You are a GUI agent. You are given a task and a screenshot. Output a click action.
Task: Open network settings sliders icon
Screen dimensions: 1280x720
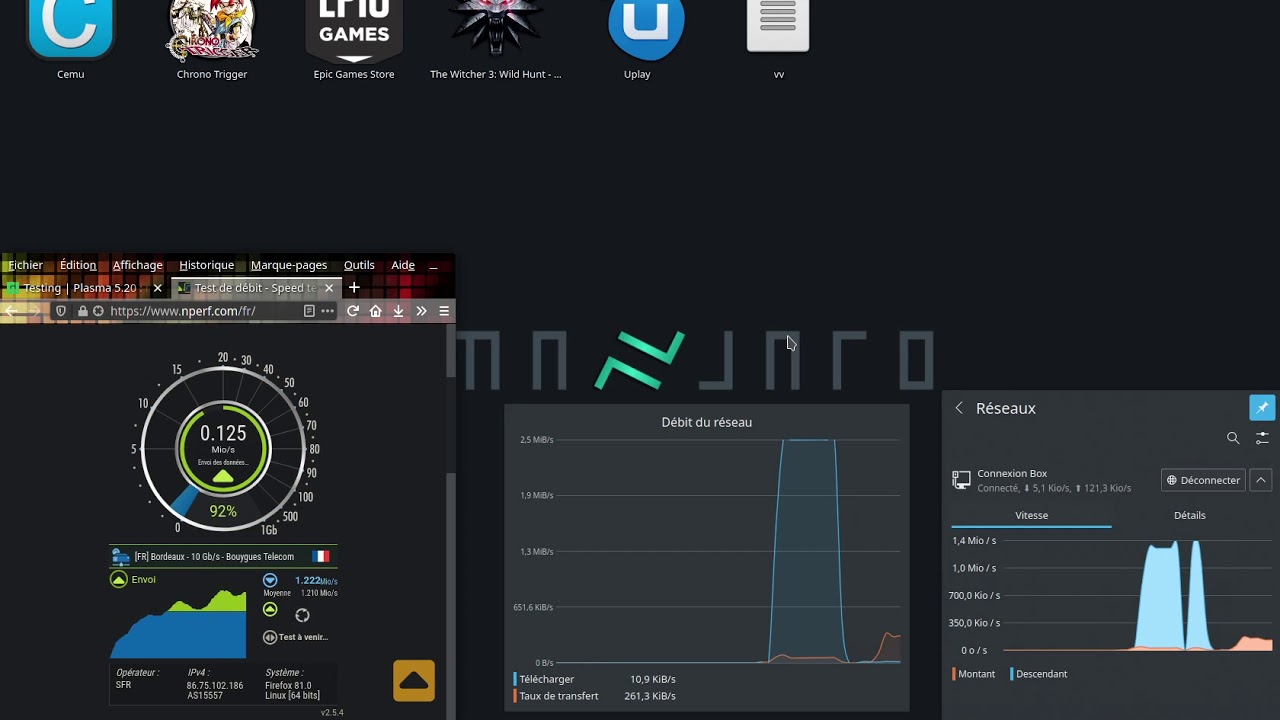[x=1262, y=438]
